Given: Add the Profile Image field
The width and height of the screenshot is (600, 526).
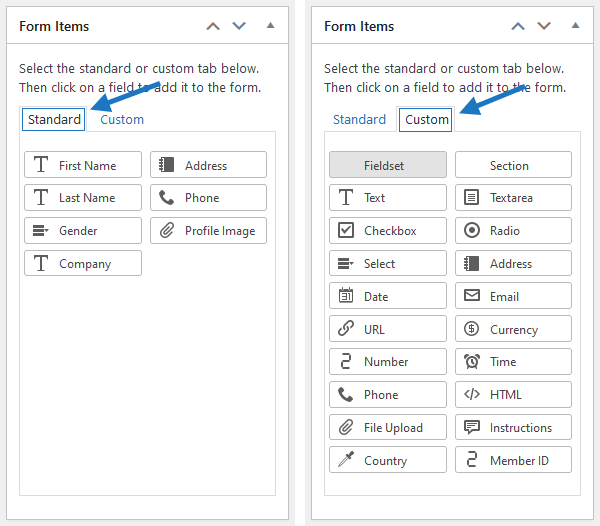Looking at the screenshot, I should (208, 231).
